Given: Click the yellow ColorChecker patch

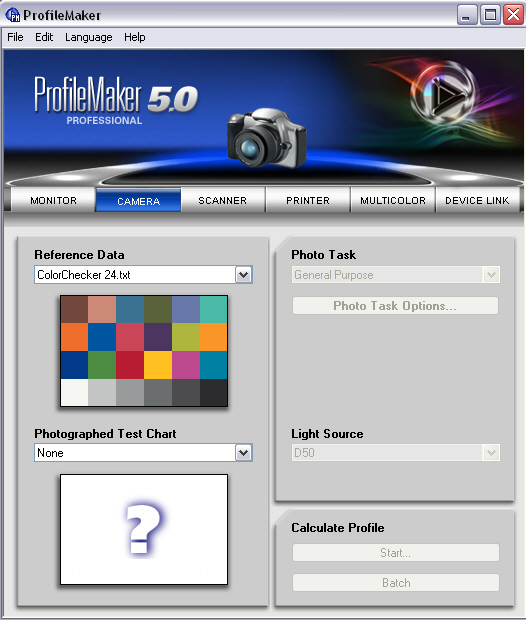Looking at the screenshot, I should coord(158,365).
